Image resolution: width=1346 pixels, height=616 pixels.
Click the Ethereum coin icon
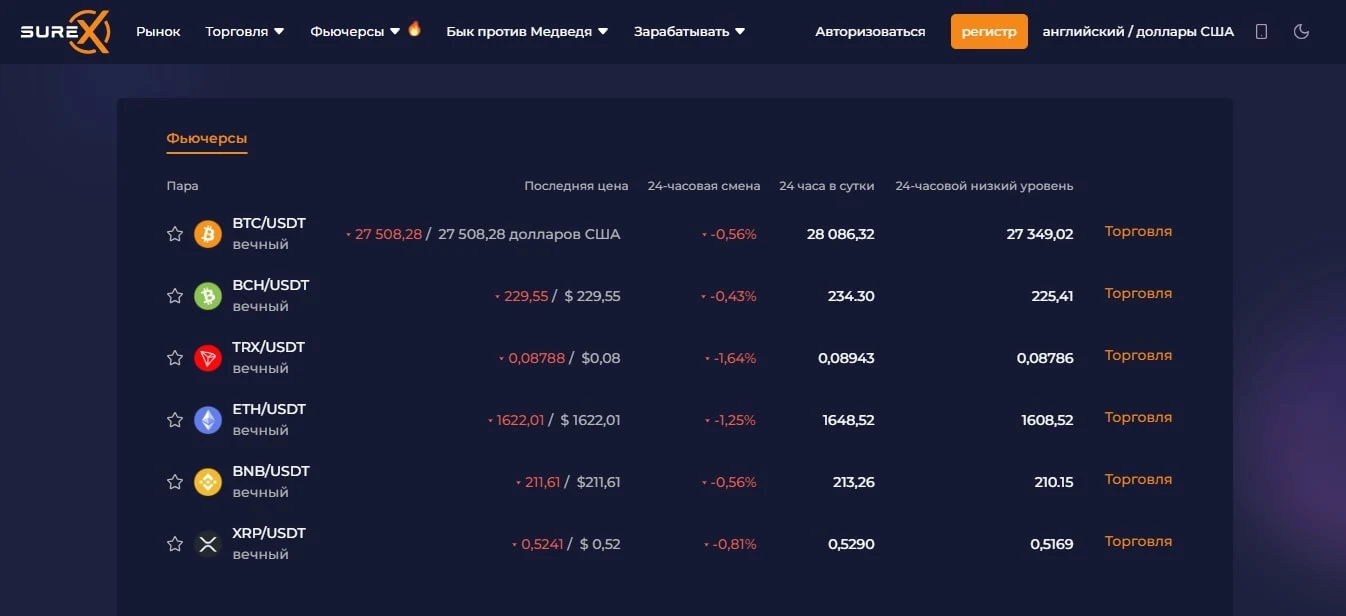coord(208,420)
